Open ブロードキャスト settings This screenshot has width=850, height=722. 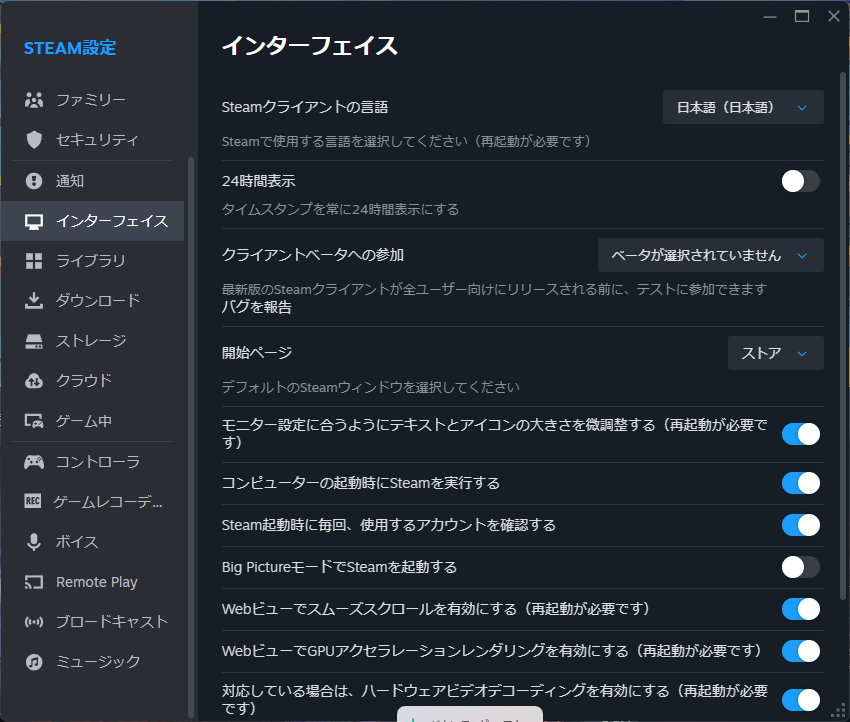pyautogui.click(x=92, y=622)
